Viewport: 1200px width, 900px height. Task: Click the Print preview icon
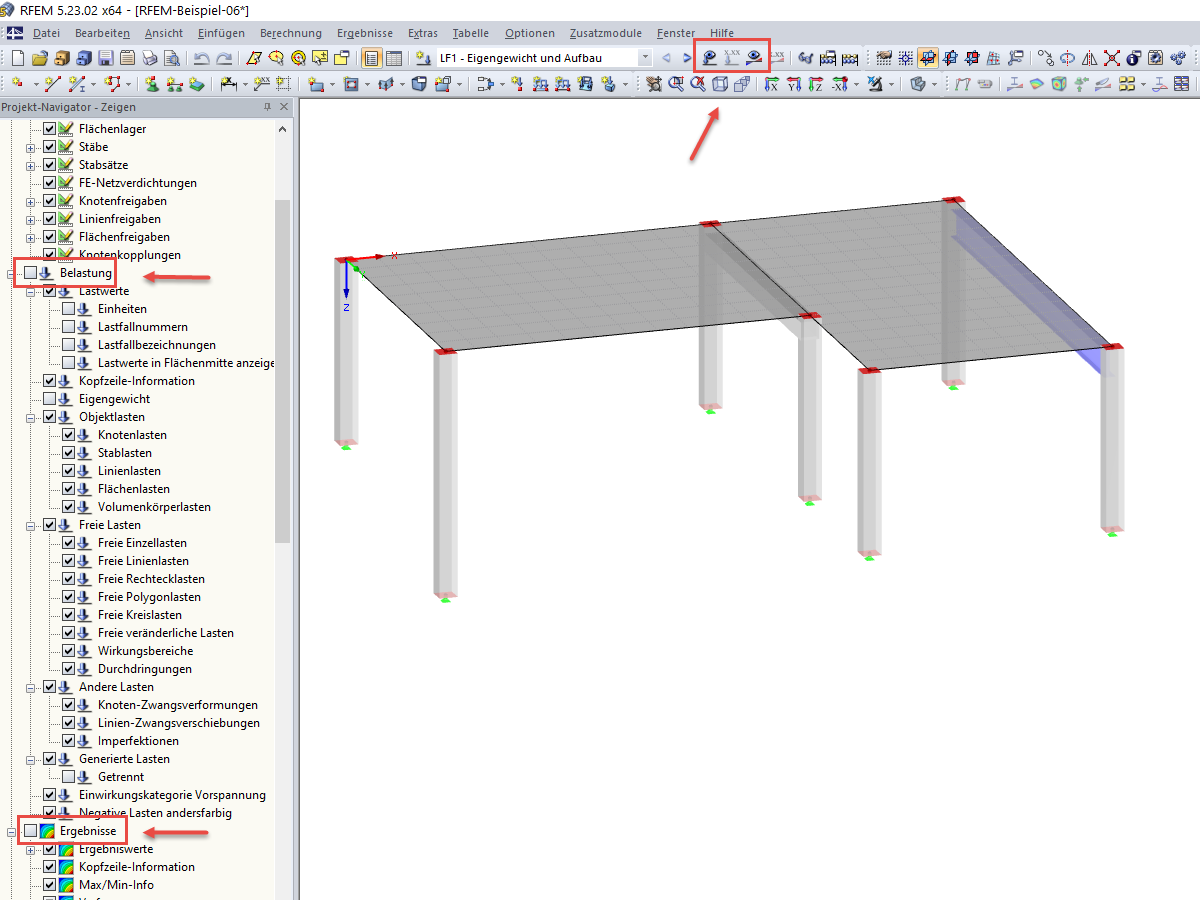point(171,58)
